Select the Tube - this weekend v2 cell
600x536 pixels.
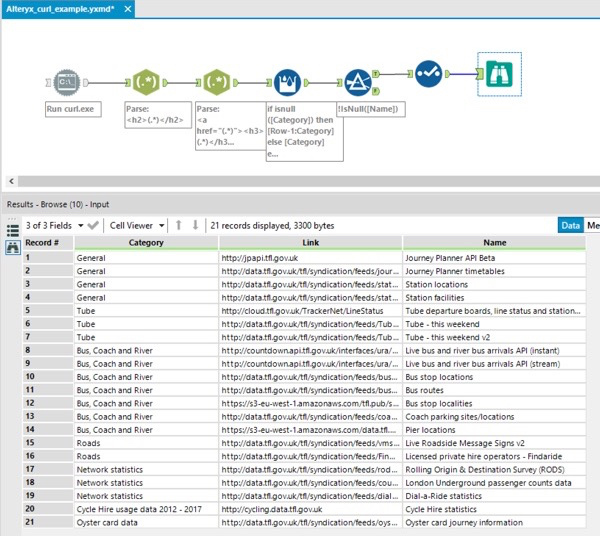494,337
